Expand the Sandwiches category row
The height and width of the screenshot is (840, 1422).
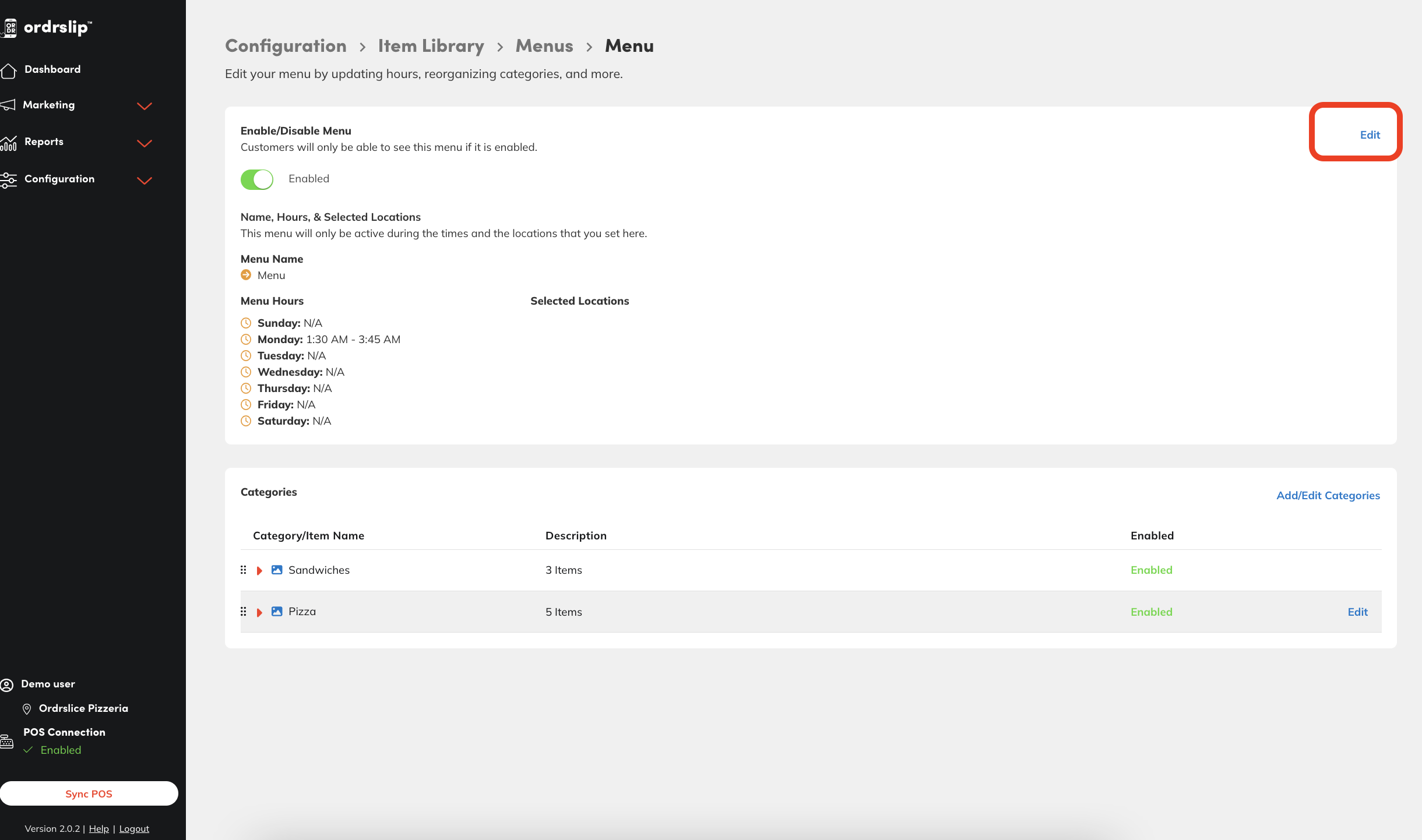[259, 570]
